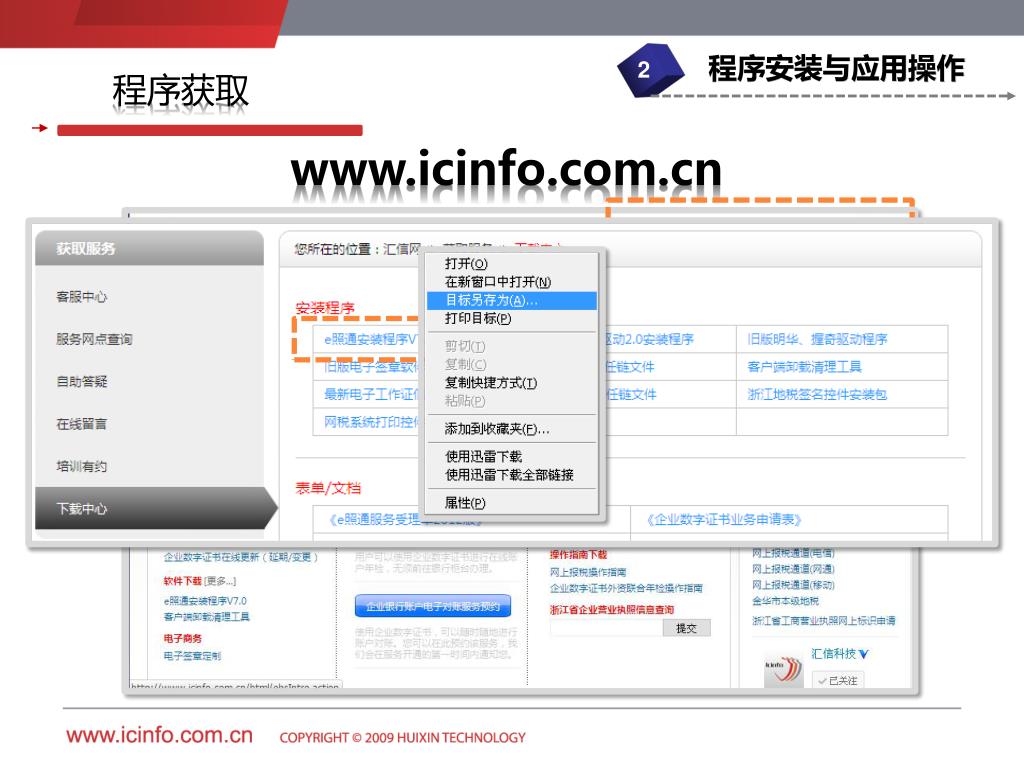
Task: Open the 电子签章定制 link
Action: pos(192,656)
